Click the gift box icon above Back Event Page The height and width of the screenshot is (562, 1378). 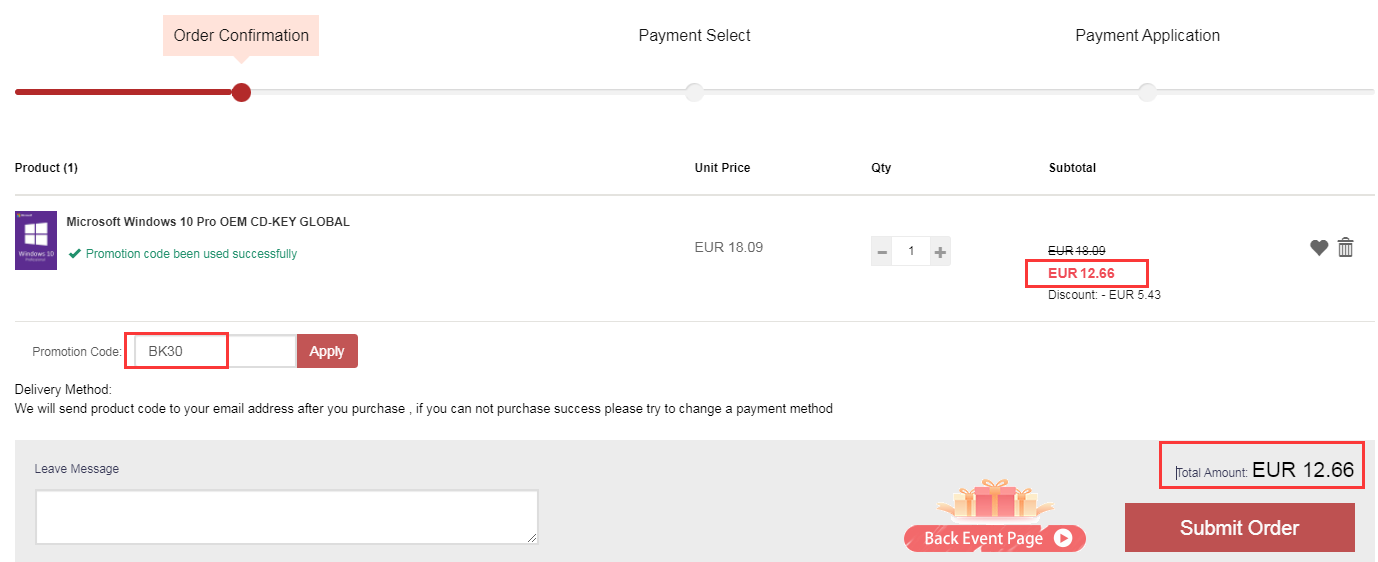tap(994, 499)
